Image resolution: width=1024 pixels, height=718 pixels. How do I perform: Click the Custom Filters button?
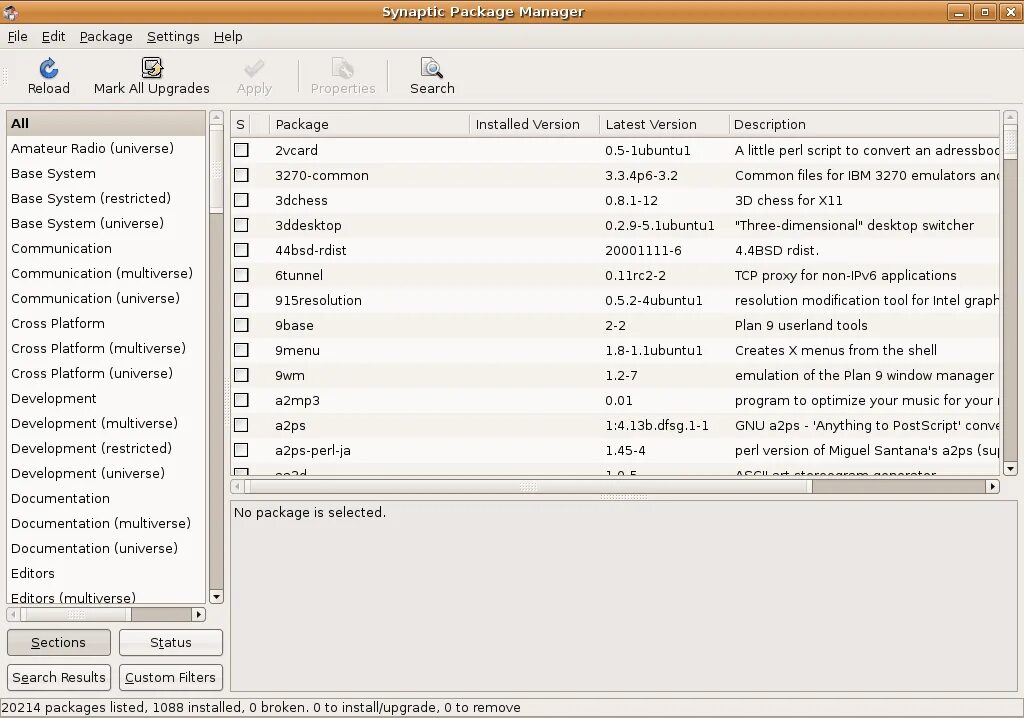point(170,677)
